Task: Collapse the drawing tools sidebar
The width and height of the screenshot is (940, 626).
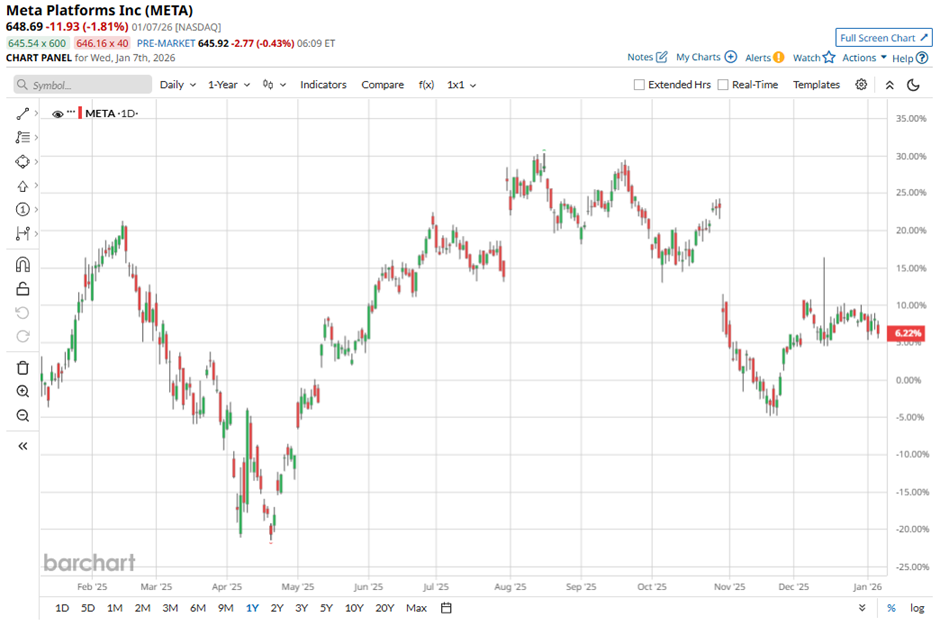Action: coord(22,446)
